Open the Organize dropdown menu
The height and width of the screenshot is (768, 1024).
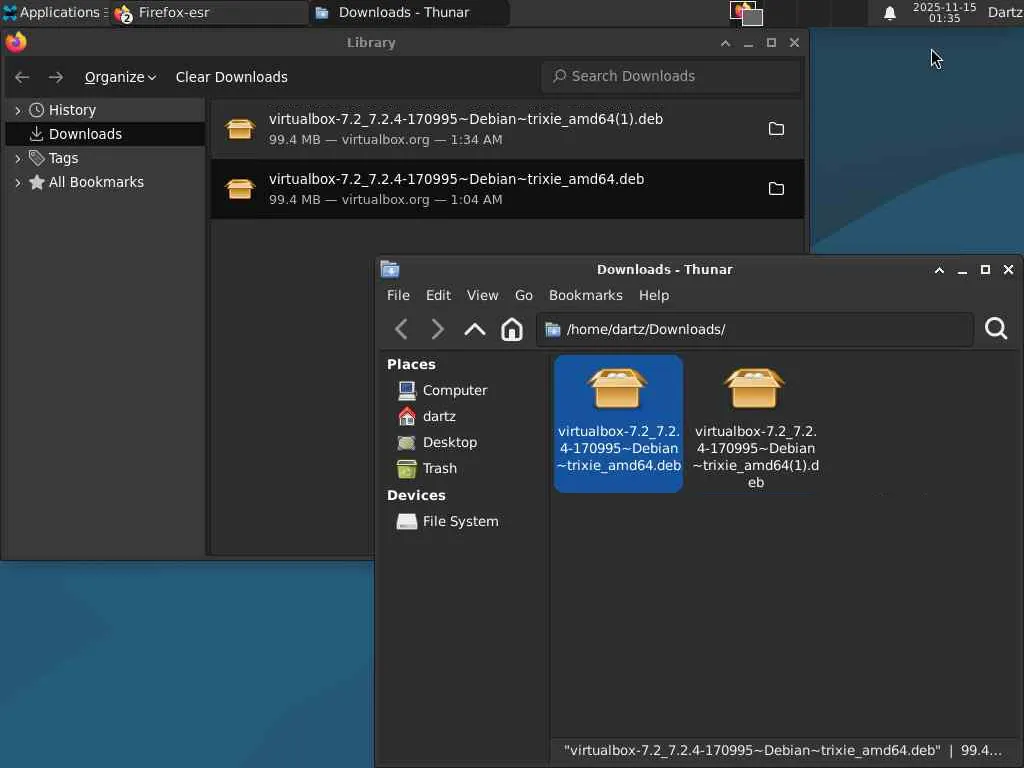coord(120,77)
